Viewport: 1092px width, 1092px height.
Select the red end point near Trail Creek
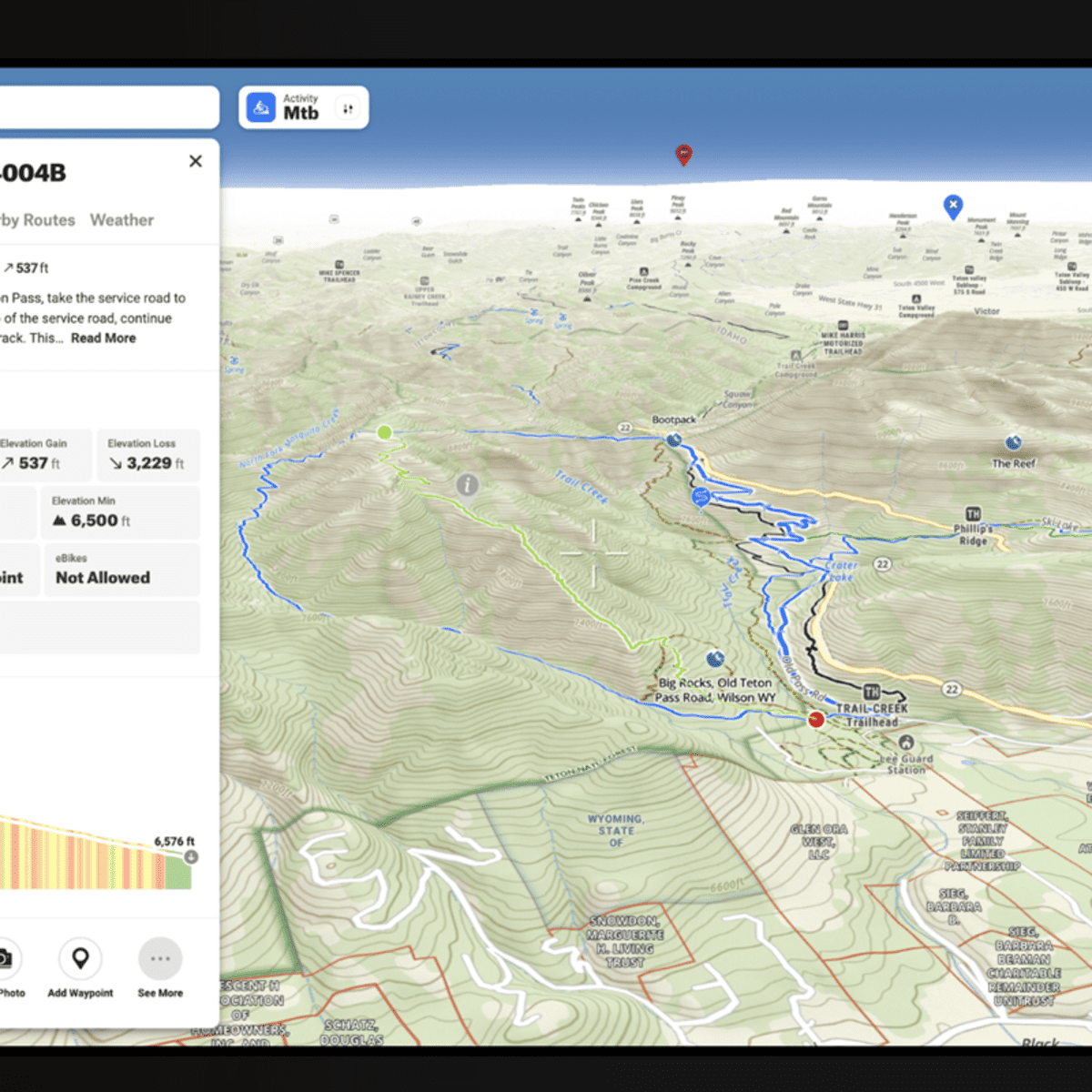pos(816,720)
